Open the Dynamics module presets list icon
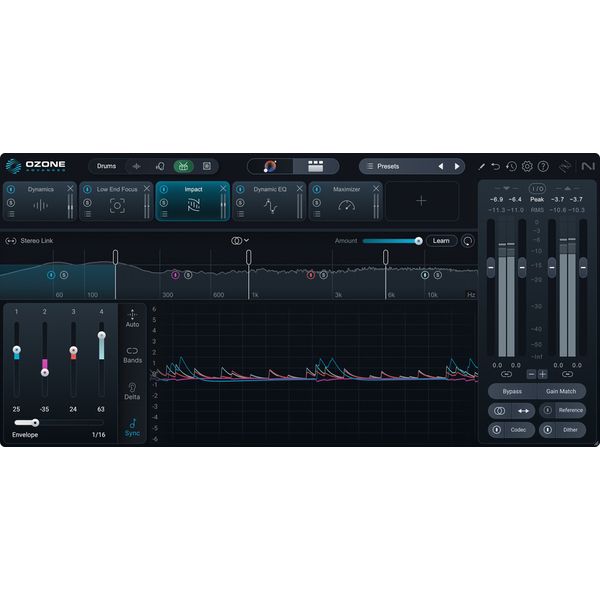 point(11,214)
